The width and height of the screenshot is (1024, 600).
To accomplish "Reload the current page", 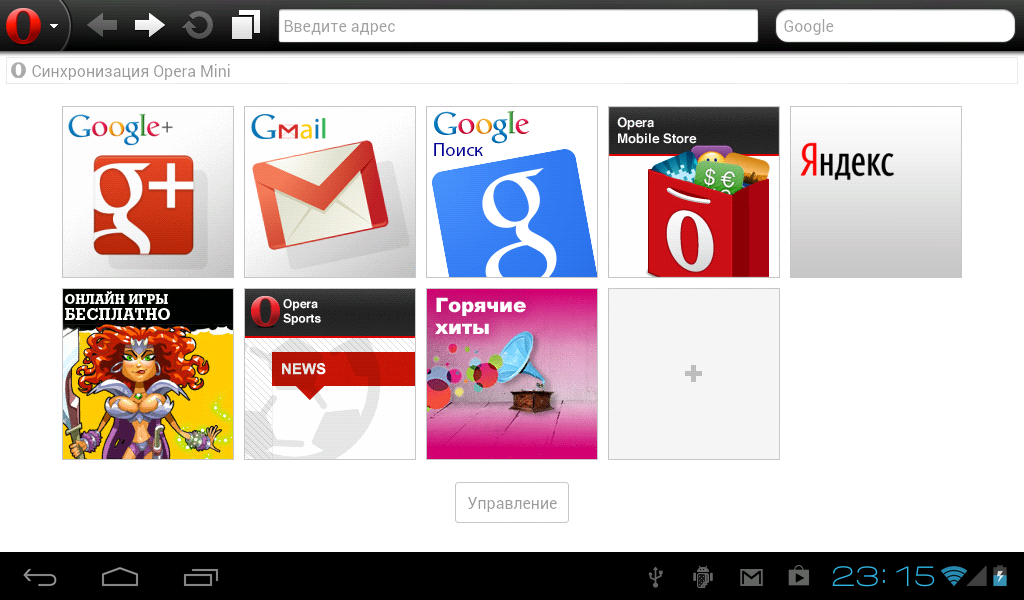I will coord(197,25).
